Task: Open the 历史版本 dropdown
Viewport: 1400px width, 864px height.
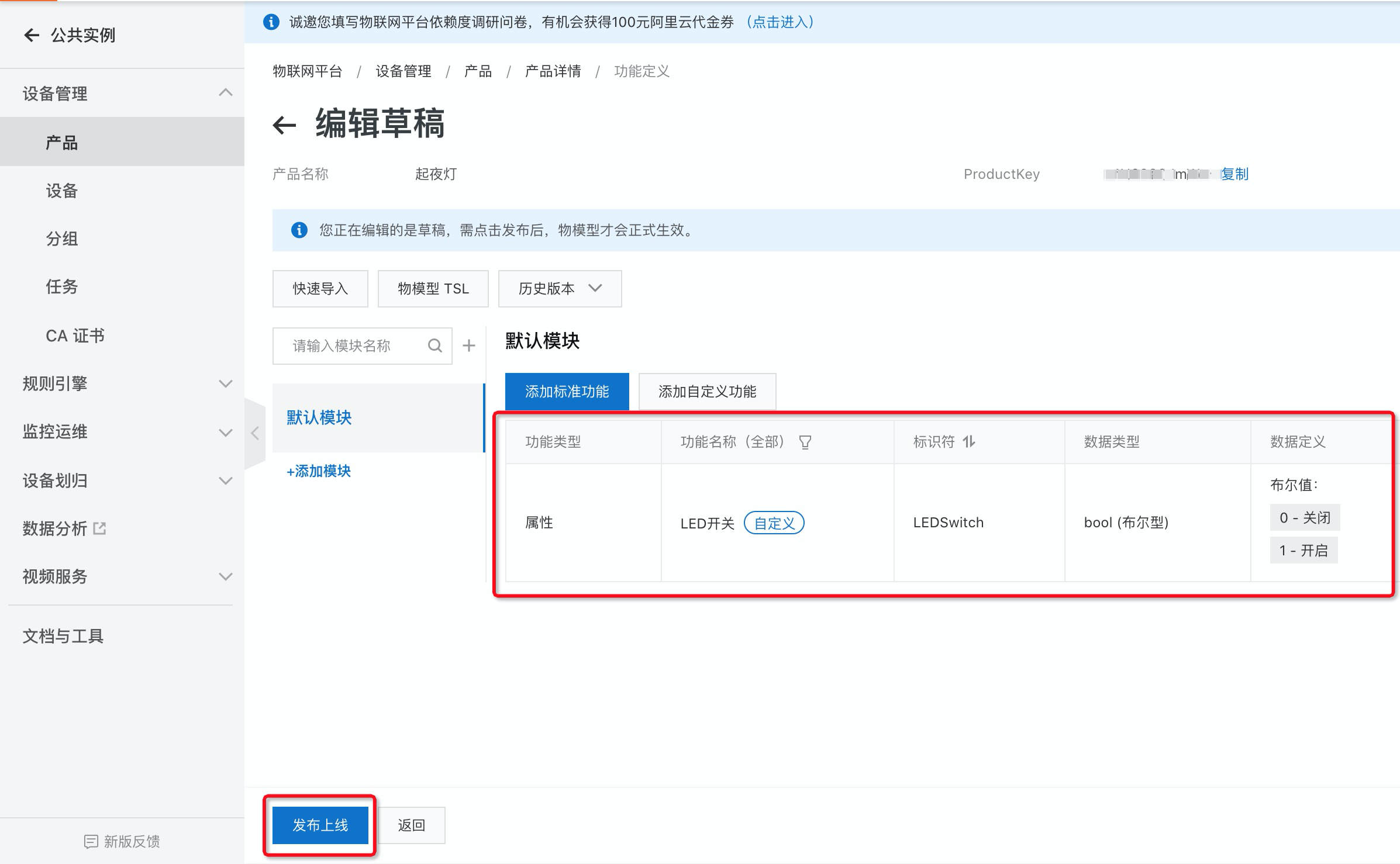Action: [560, 289]
